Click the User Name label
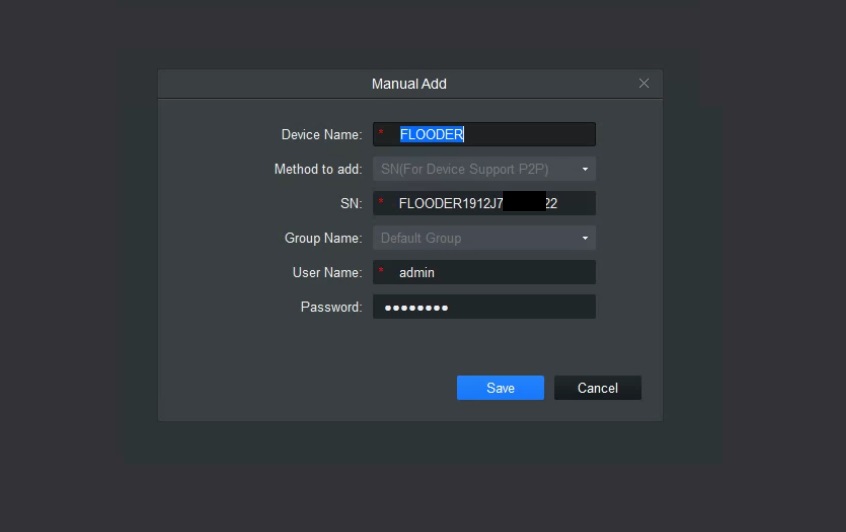This screenshot has height=532, width=846. (327, 273)
